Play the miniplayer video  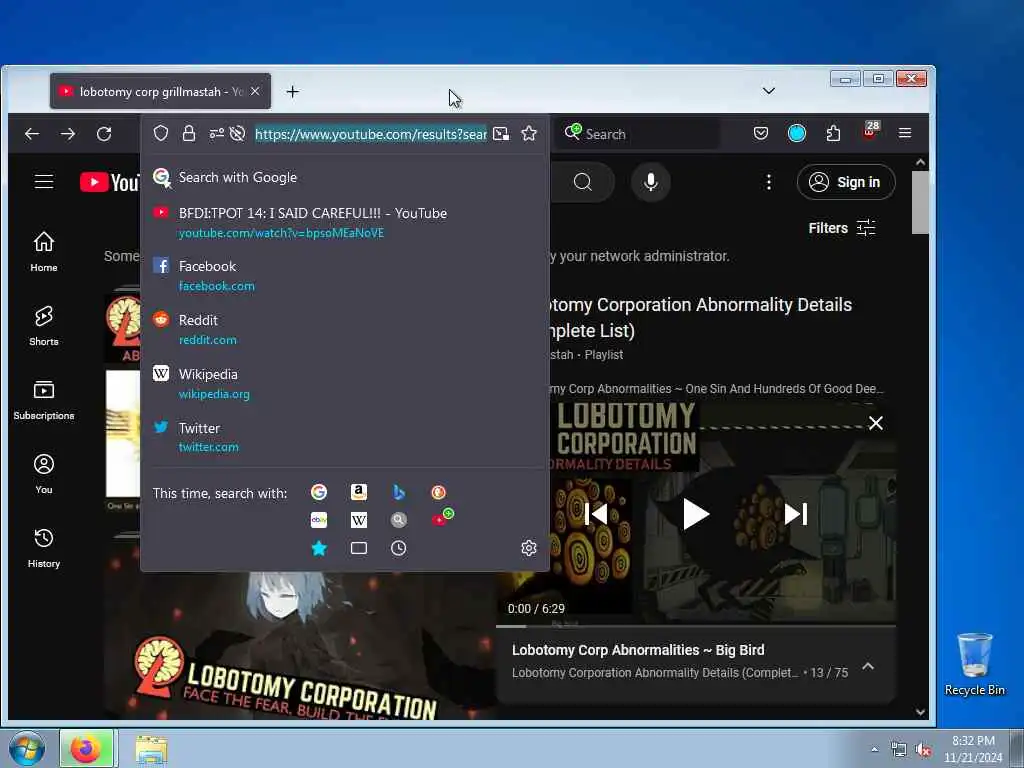pyautogui.click(x=696, y=515)
